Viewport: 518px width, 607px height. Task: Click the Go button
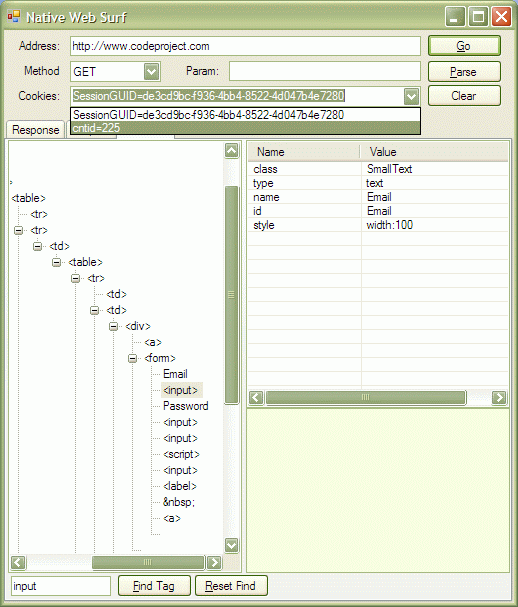click(x=464, y=46)
